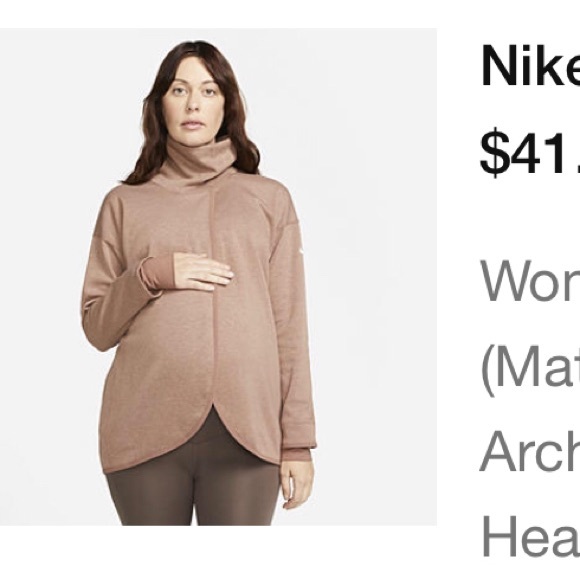The width and height of the screenshot is (580, 580).
Task: Click the bold Nike product title
Action: click(x=530, y=66)
